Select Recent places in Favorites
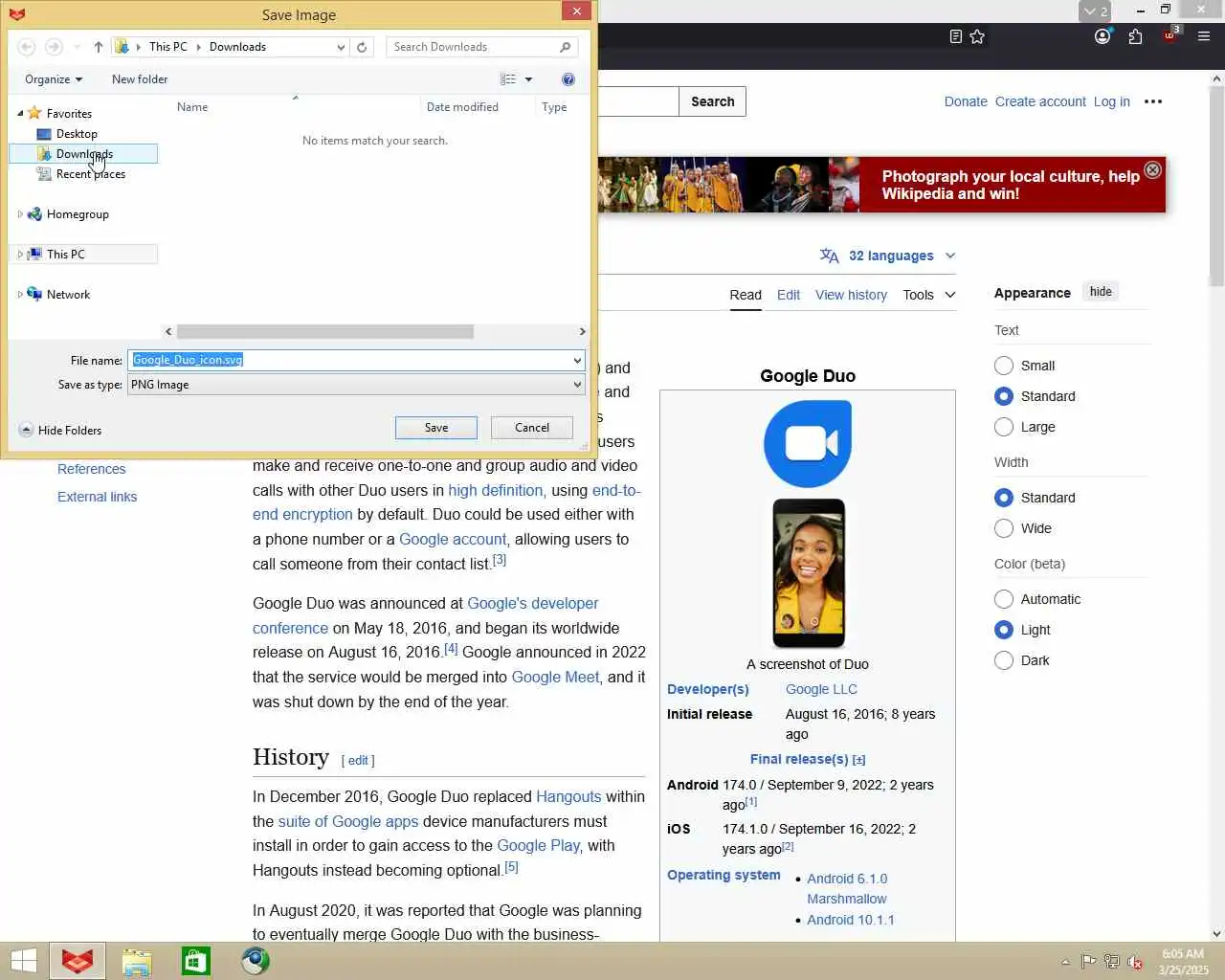Viewport: 1225px width, 980px height. point(90,174)
